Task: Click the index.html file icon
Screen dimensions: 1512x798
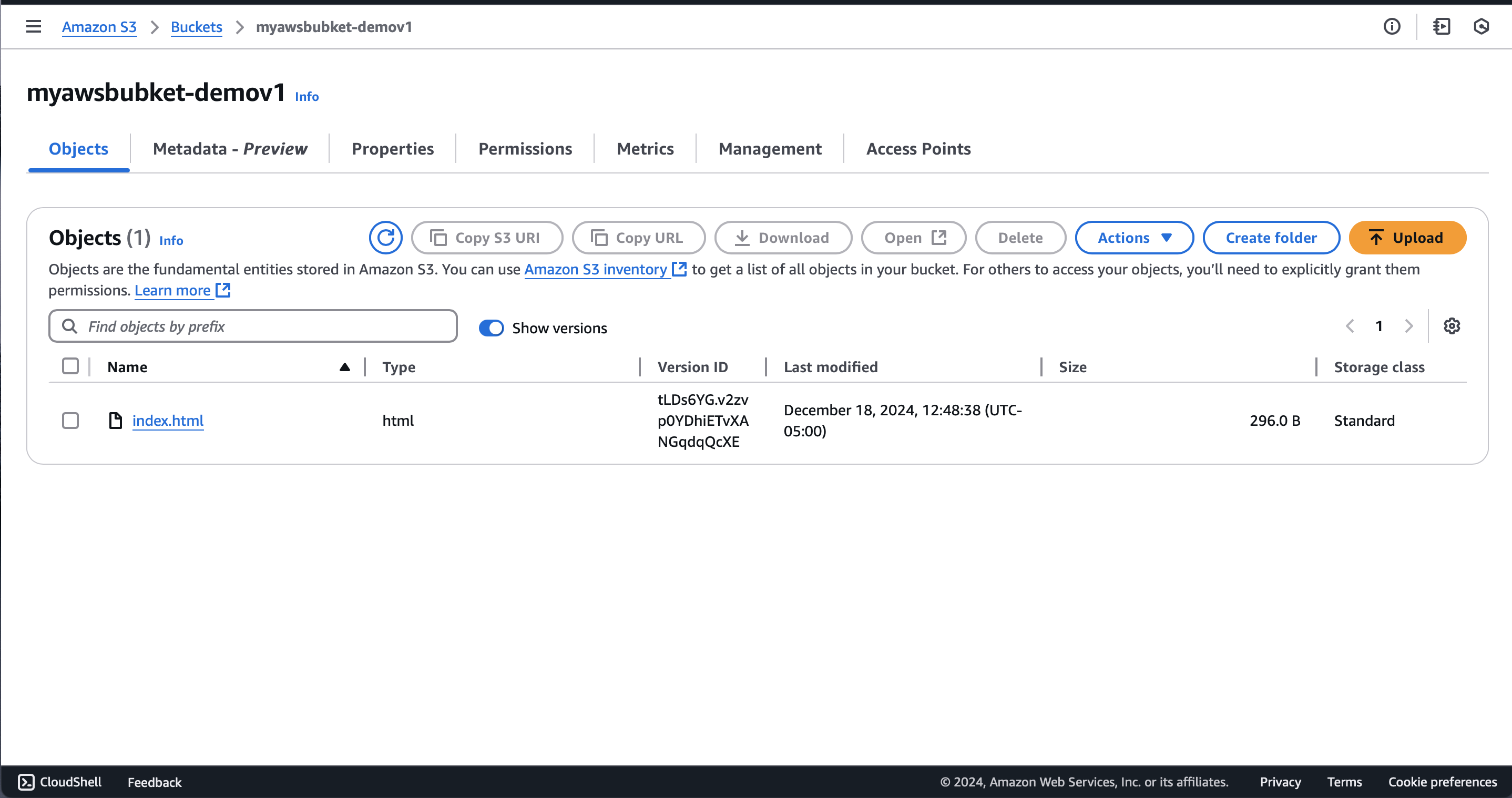Action: tap(116, 421)
